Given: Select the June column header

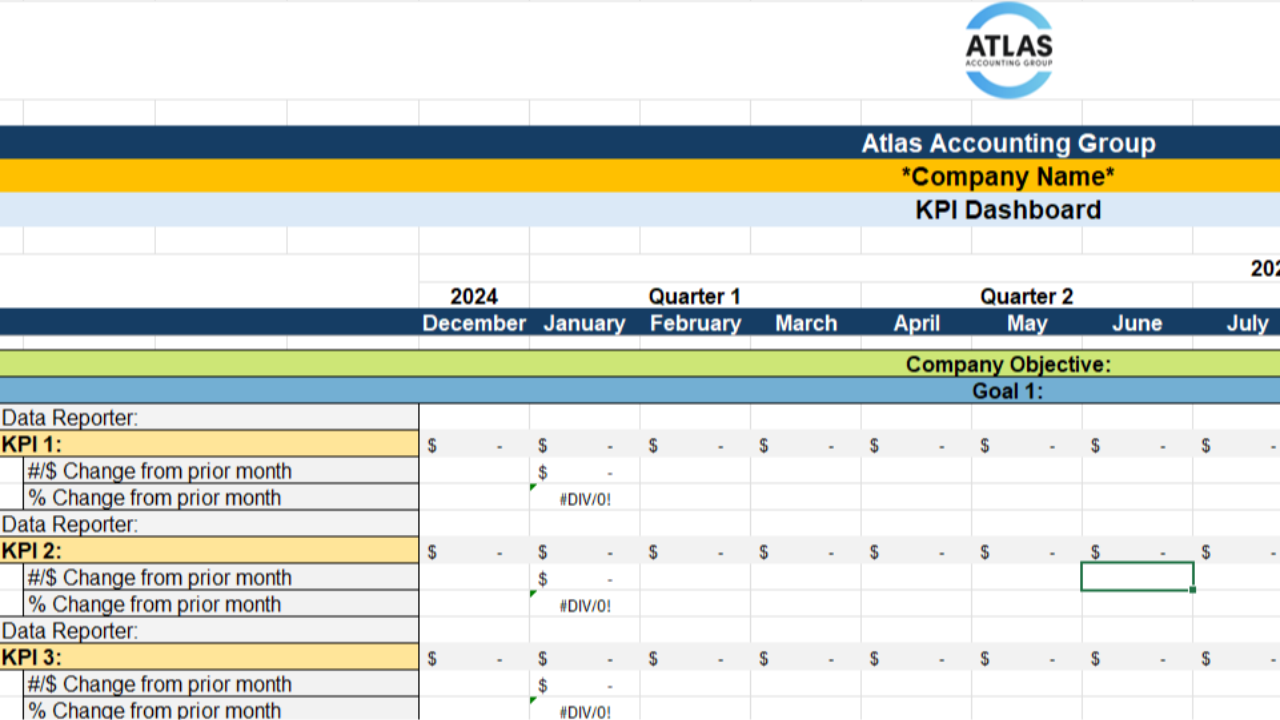Looking at the screenshot, I should [1137, 323].
